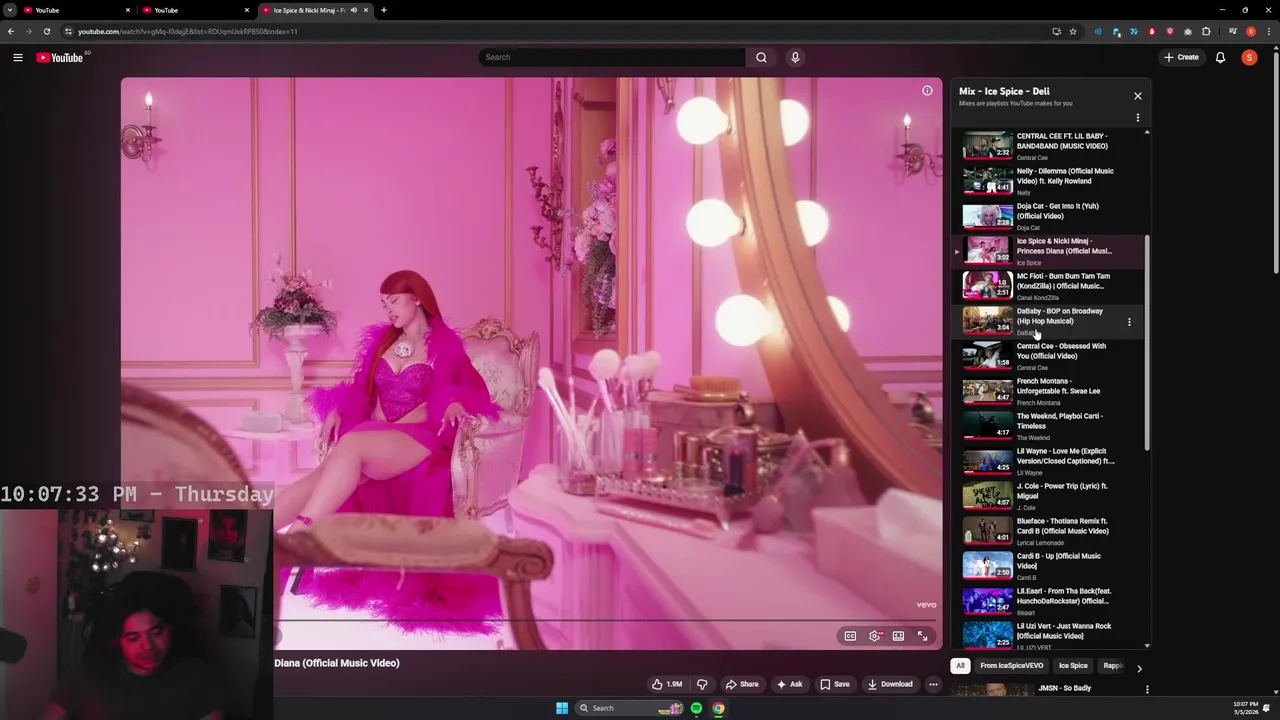The height and width of the screenshot is (720, 1280).
Task: Open options for JMSN So Badly
Action: coord(1147,689)
